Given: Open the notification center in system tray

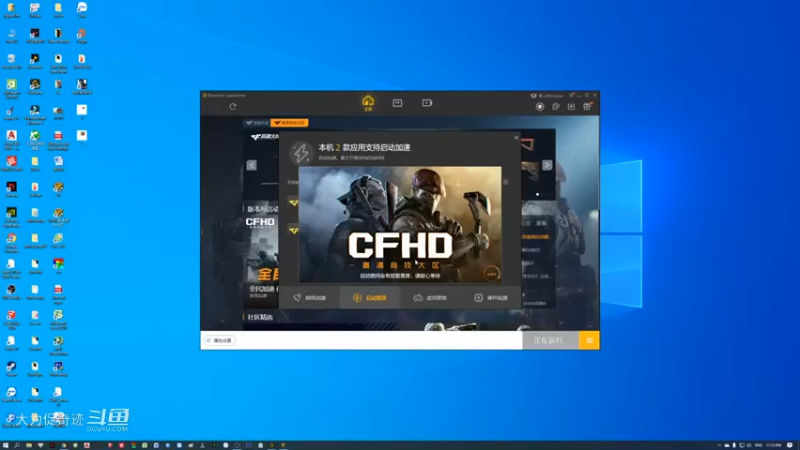Looking at the screenshot, I should [790, 445].
